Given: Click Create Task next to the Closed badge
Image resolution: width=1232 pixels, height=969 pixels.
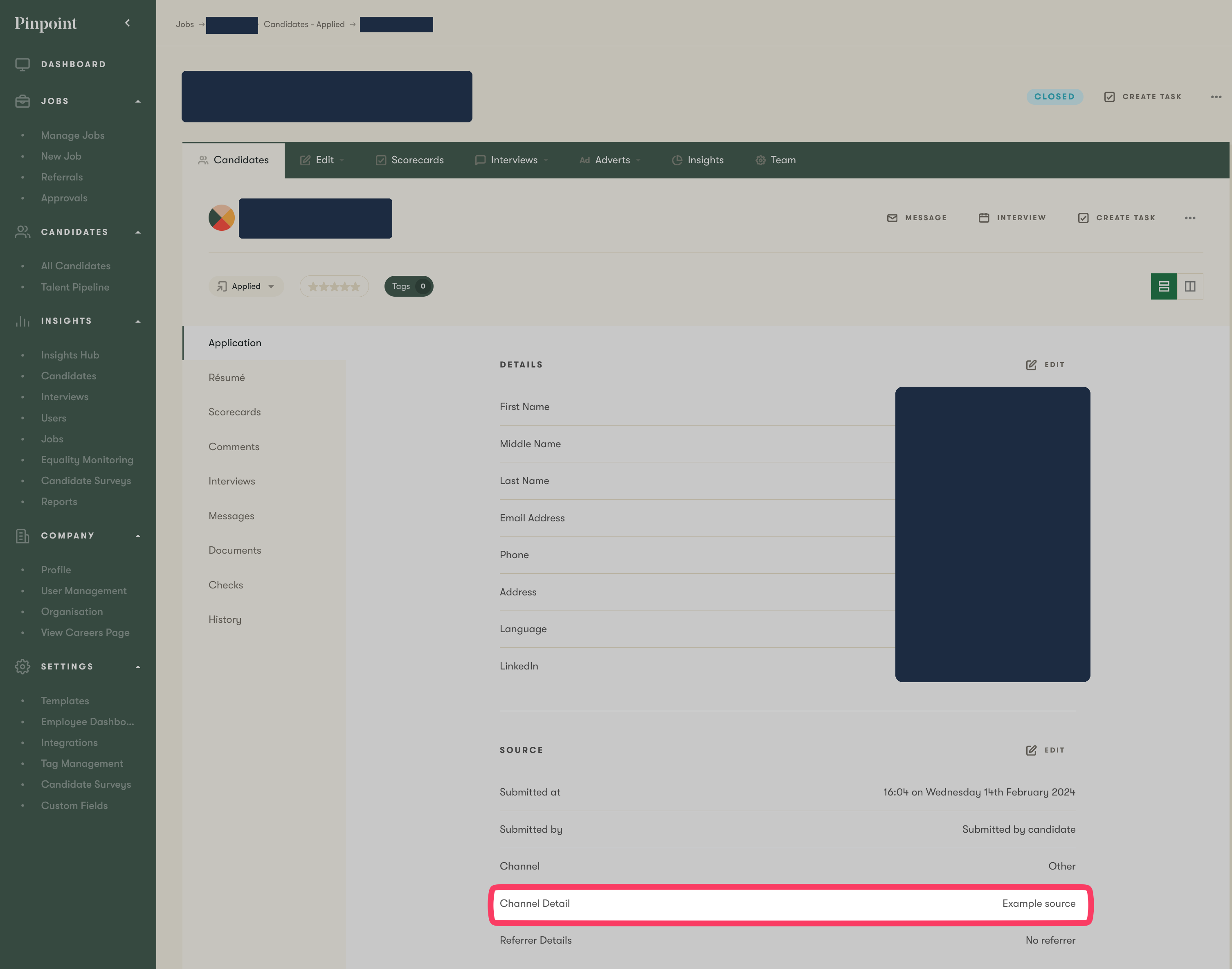Looking at the screenshot, I should (x=1142, y=97).
